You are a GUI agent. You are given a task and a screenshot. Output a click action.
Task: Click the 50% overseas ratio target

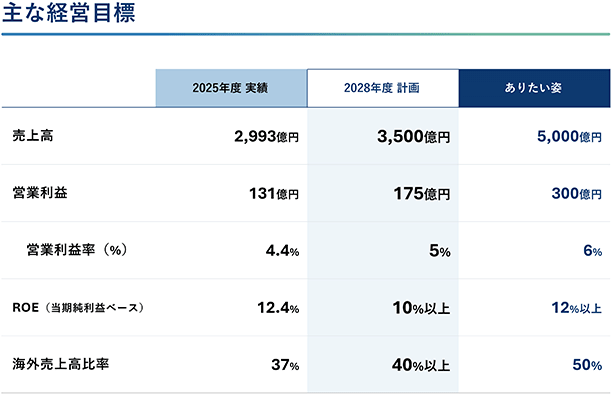pyautogui.click(x=587, y=365)
